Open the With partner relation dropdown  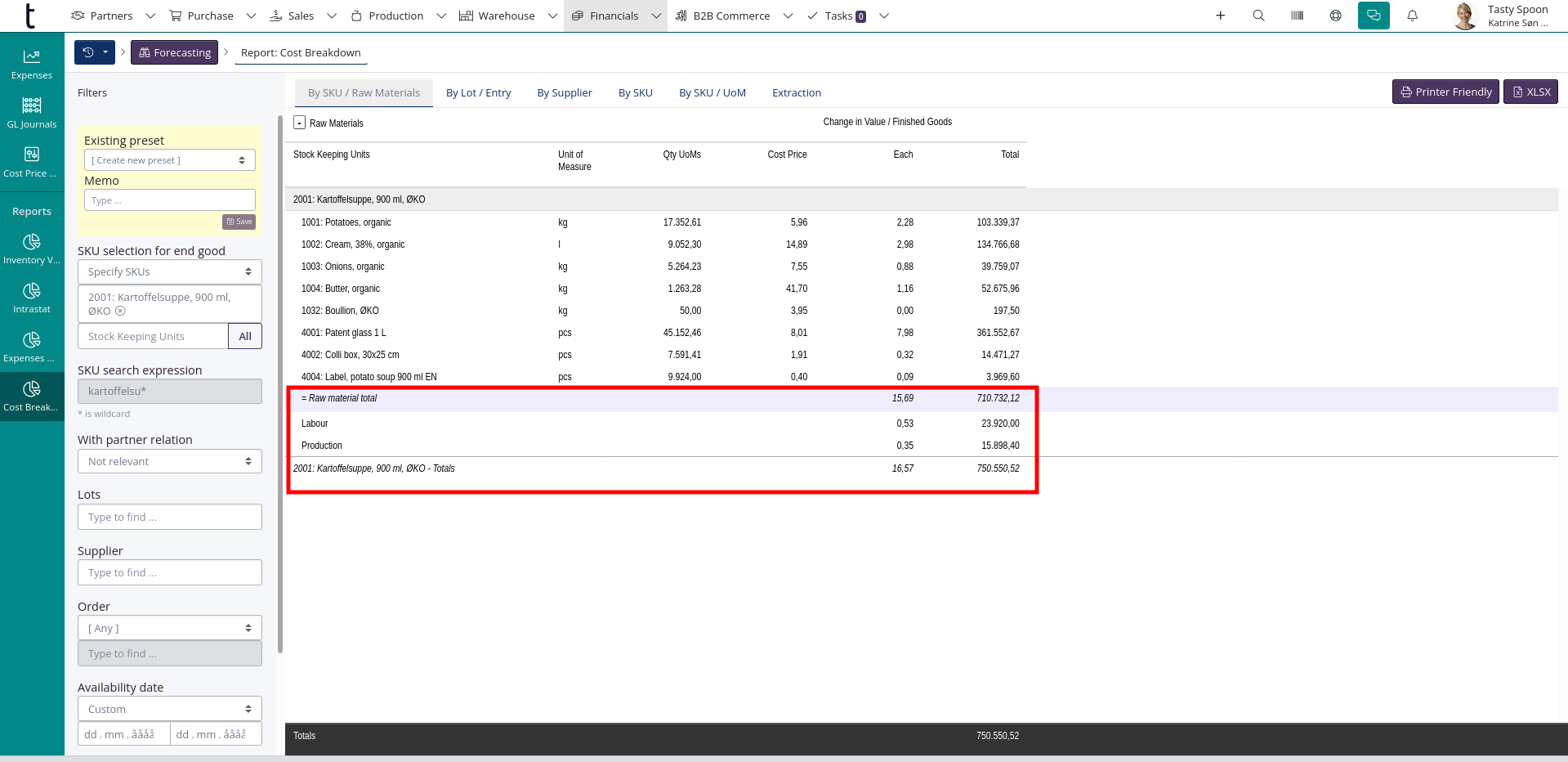click(169, 461)
